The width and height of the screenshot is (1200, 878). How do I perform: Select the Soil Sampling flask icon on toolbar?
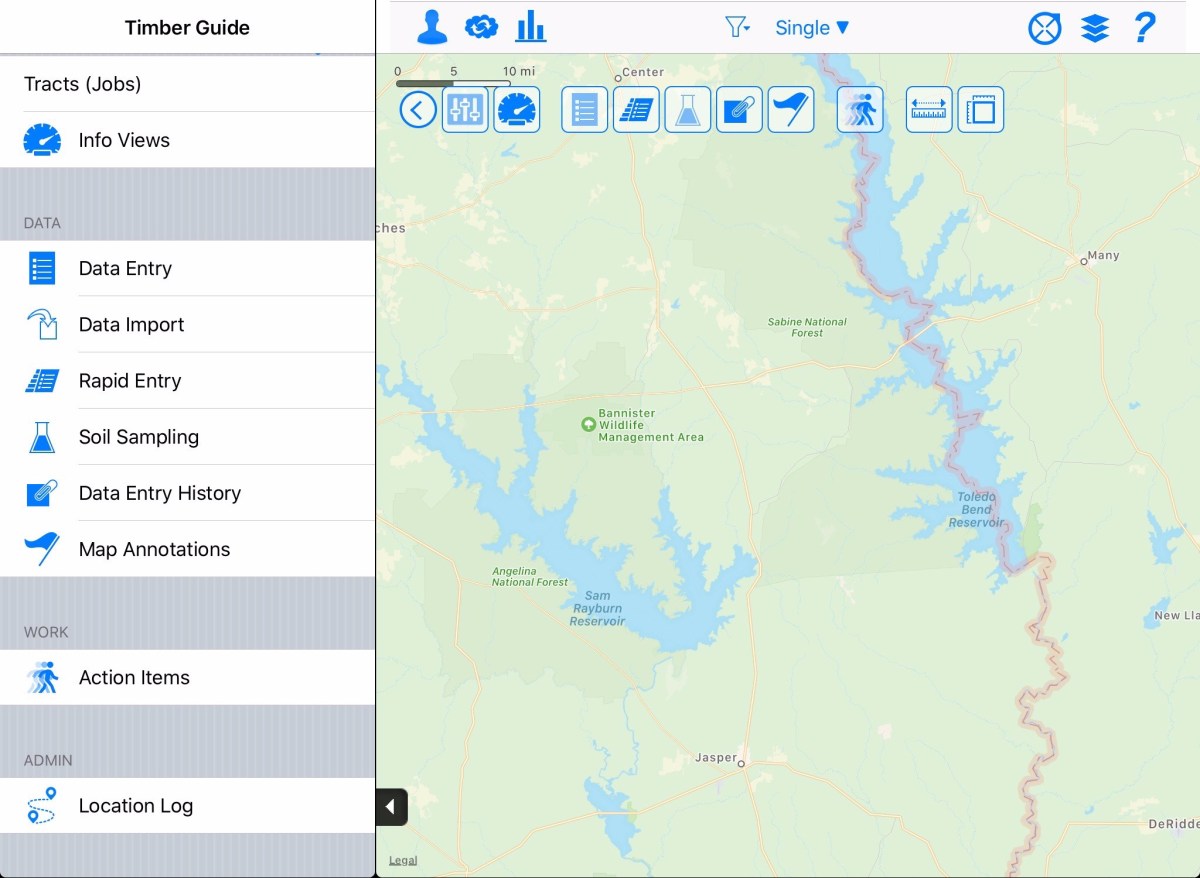(x=687, y=109)
